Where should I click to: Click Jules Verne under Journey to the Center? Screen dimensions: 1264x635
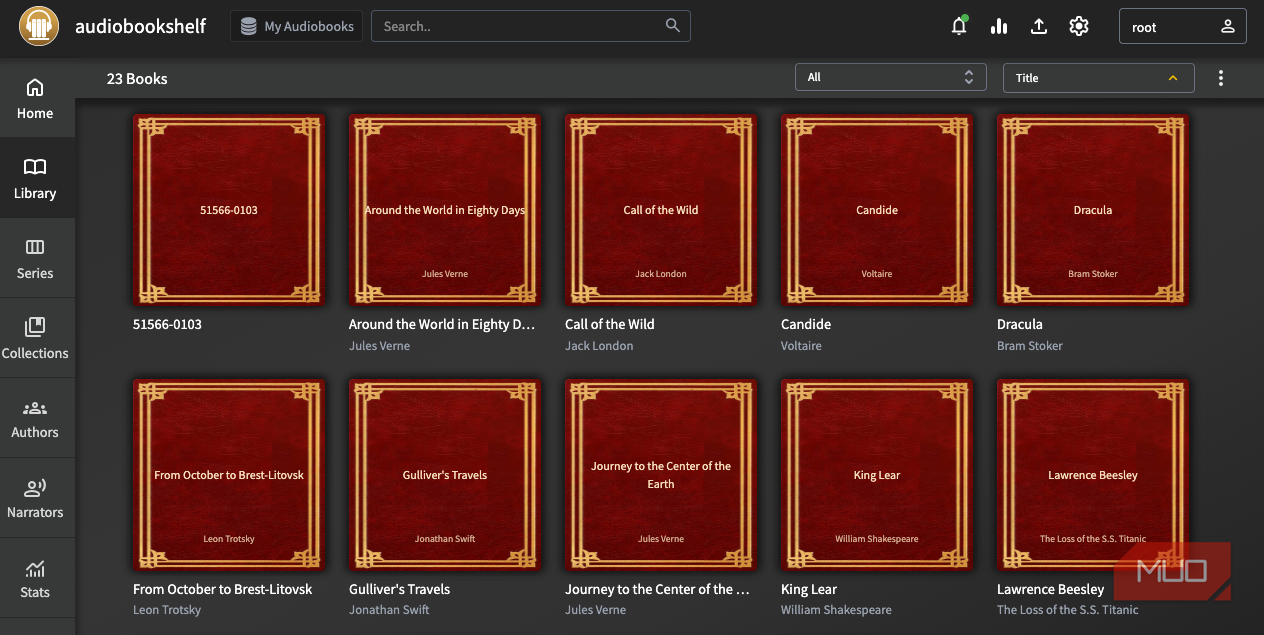click(x=595, y=610)
